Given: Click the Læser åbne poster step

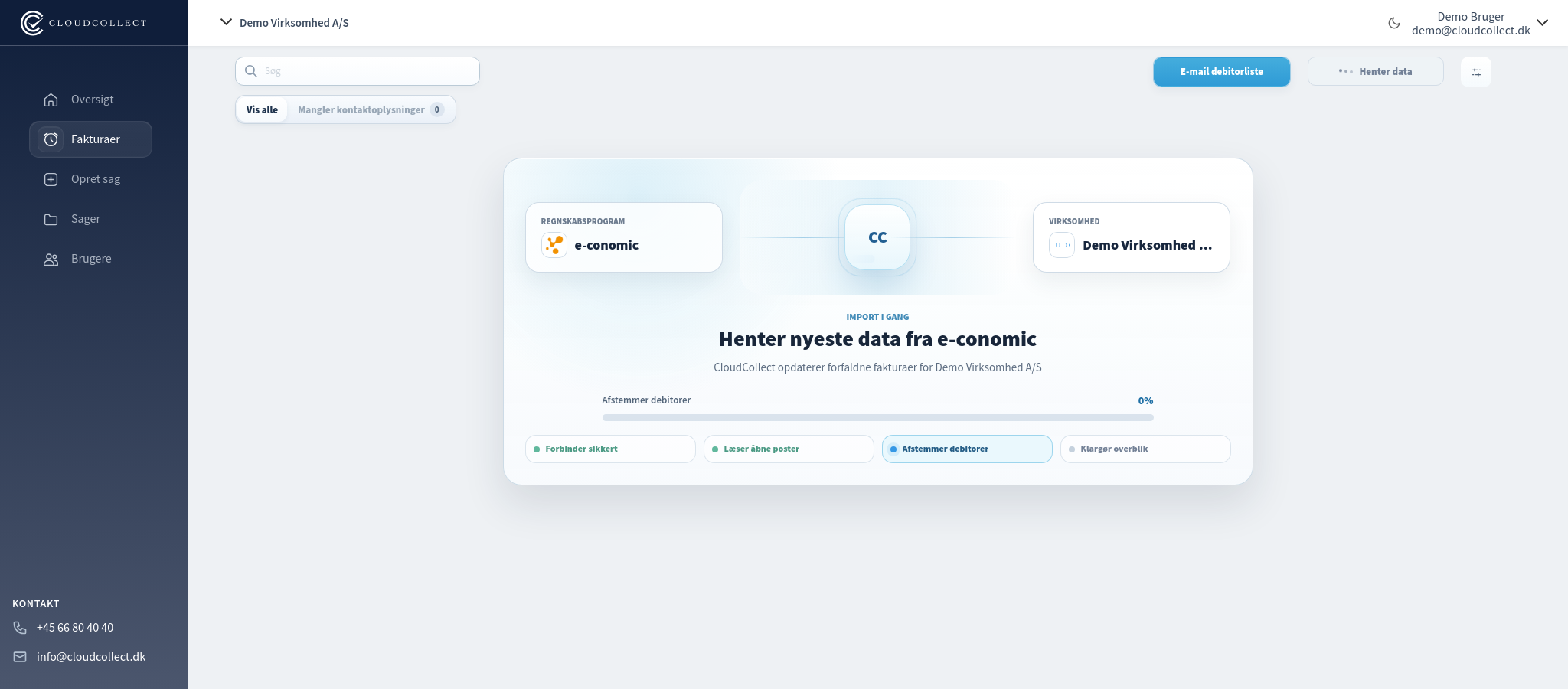Looking at the screenshot, I should (x=789, y=449).
